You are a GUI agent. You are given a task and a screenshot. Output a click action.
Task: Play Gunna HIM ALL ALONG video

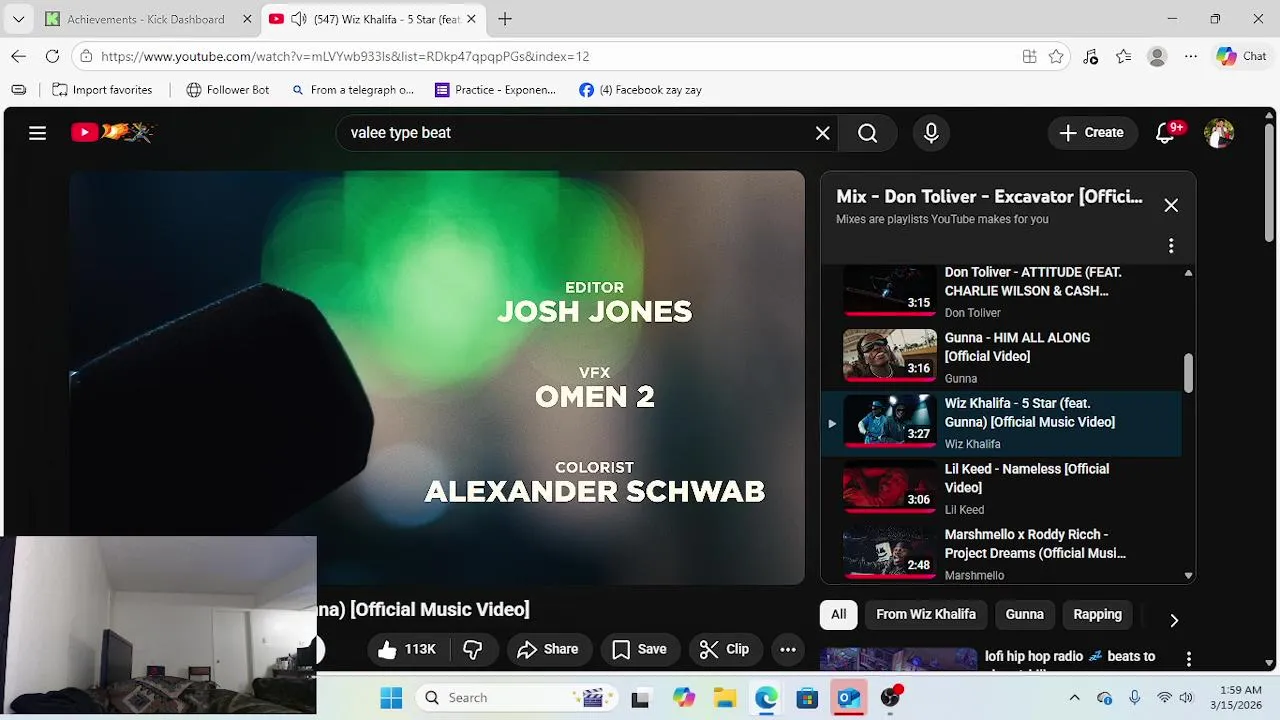pos(1000,356)
